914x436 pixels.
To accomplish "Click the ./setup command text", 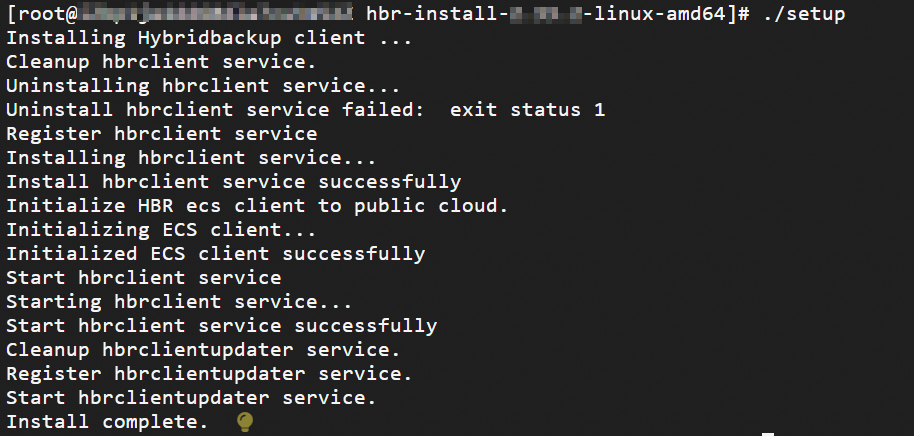I will pyautogui.click(x=803, y=14).
